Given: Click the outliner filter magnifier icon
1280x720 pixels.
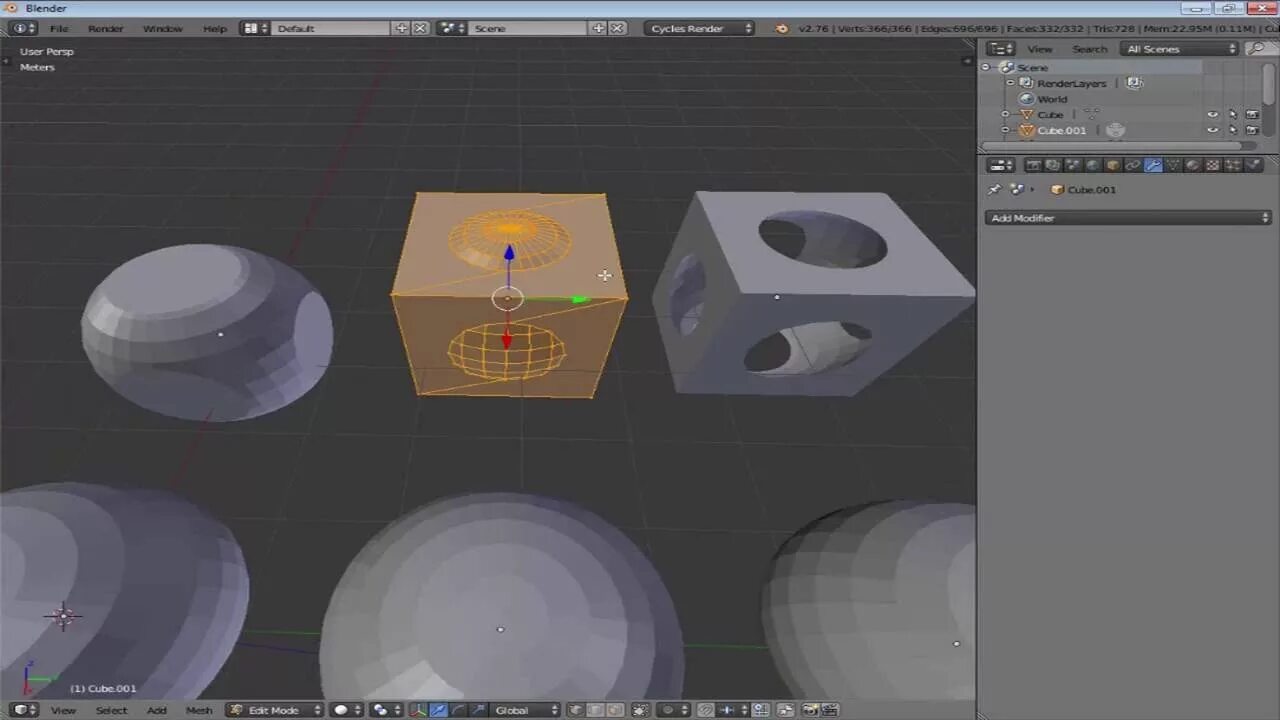Looking at the screenshot, I should pyautogui.click(x=1256, y=48).
